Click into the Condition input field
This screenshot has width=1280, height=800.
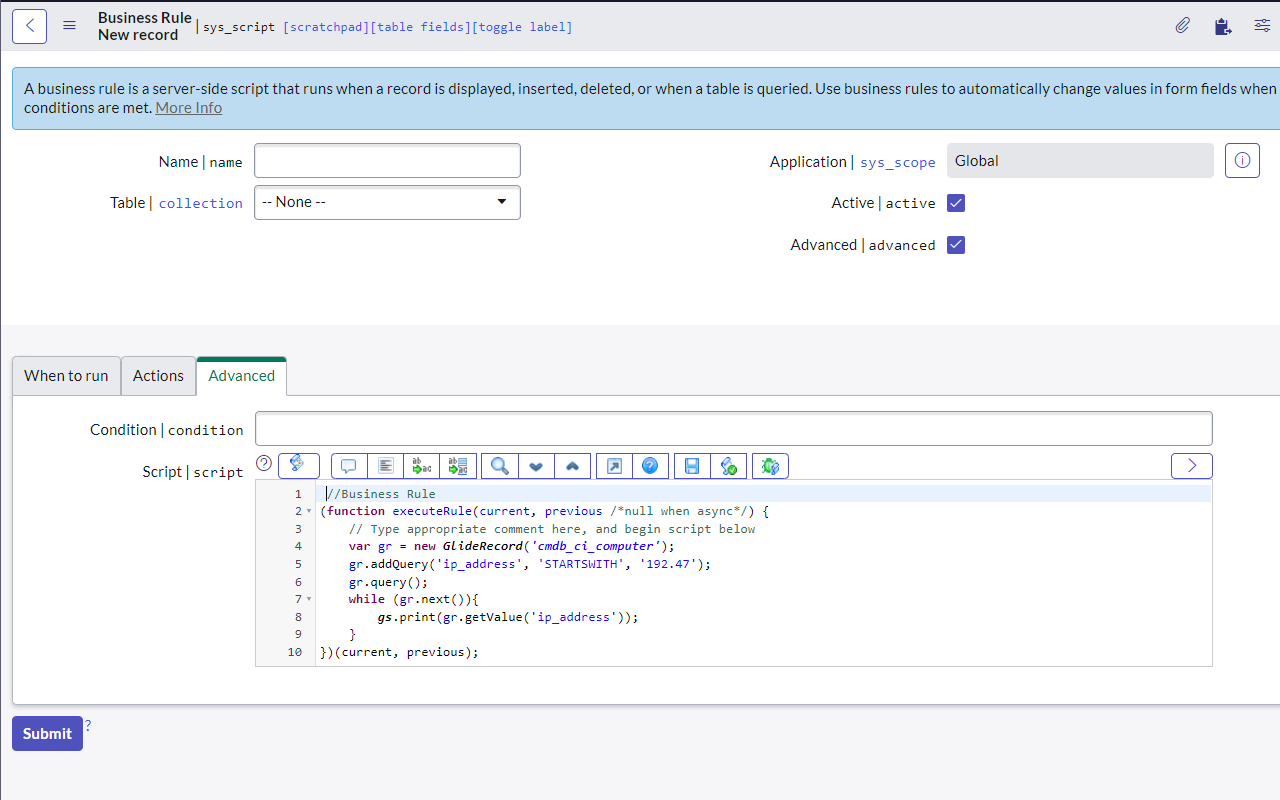click(x=733, y=429)
